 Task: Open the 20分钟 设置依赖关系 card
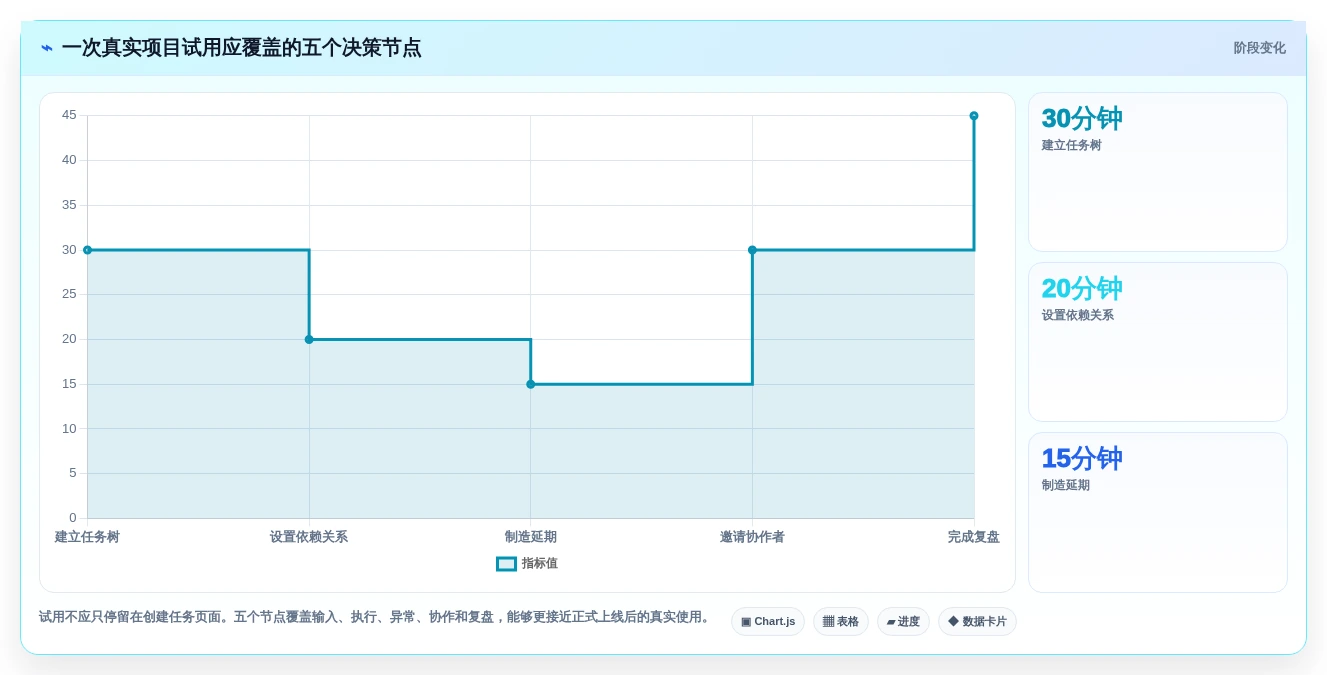click(1158, 342)
